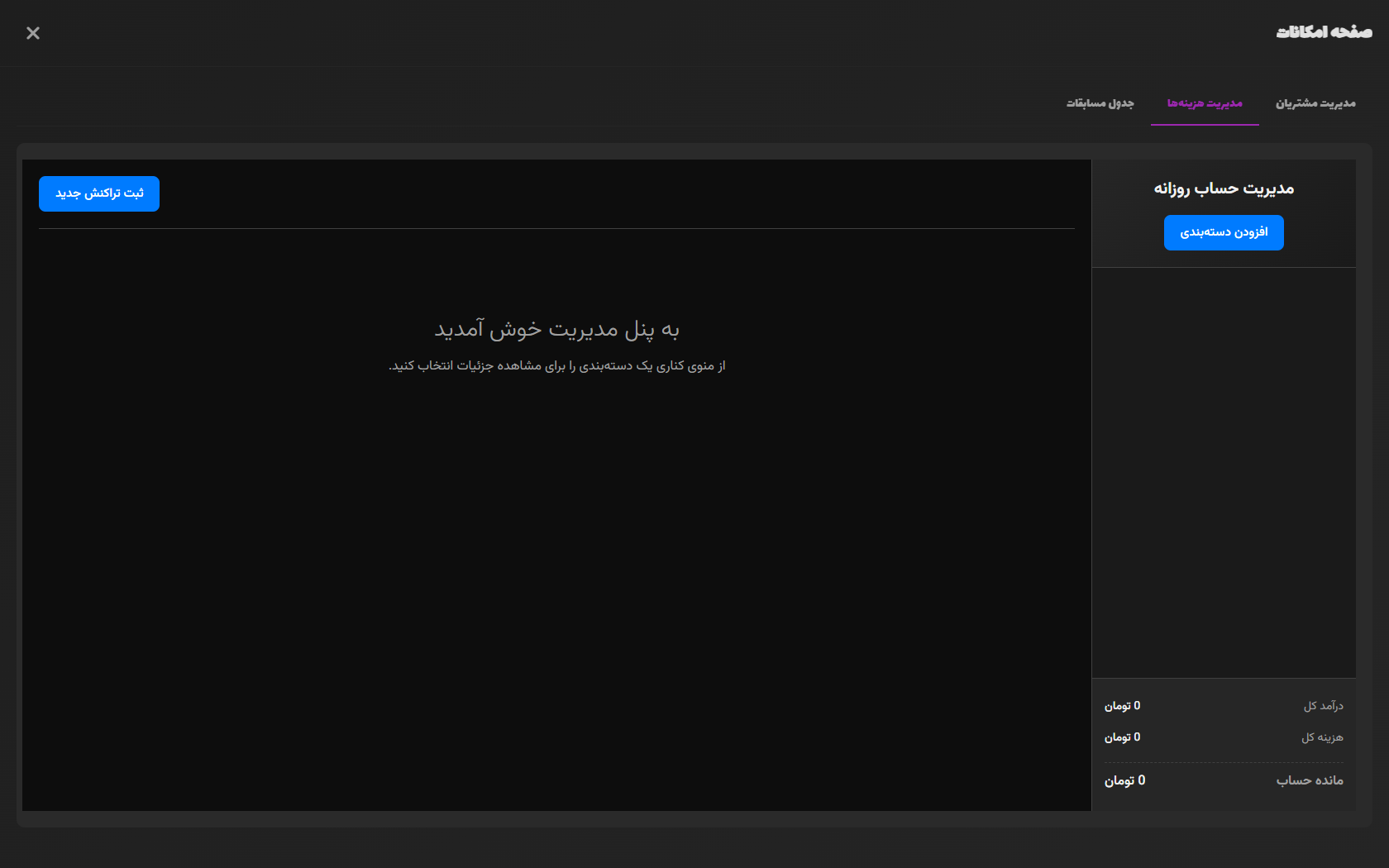Screen dimensions: 1389x868
Task: Click the empty category list in sidebar
Action: [1224, 471]
